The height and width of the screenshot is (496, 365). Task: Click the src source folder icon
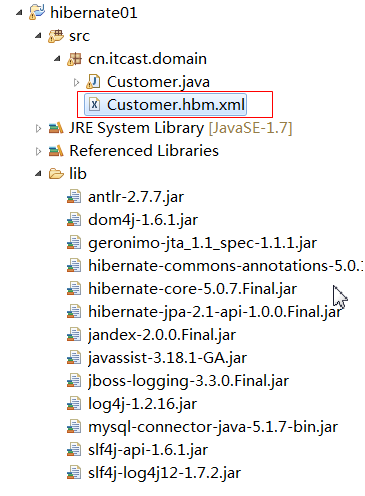[x=56, y=36]
